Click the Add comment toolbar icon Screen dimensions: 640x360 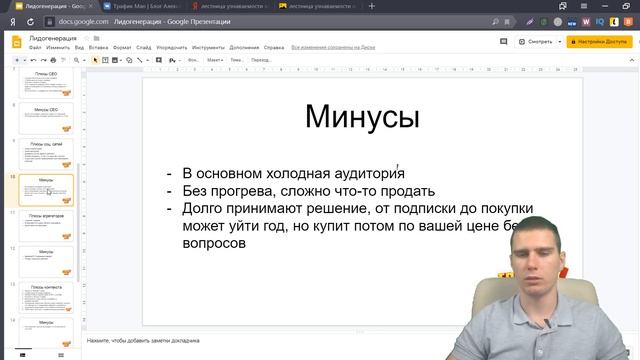[x=159, y=60]
